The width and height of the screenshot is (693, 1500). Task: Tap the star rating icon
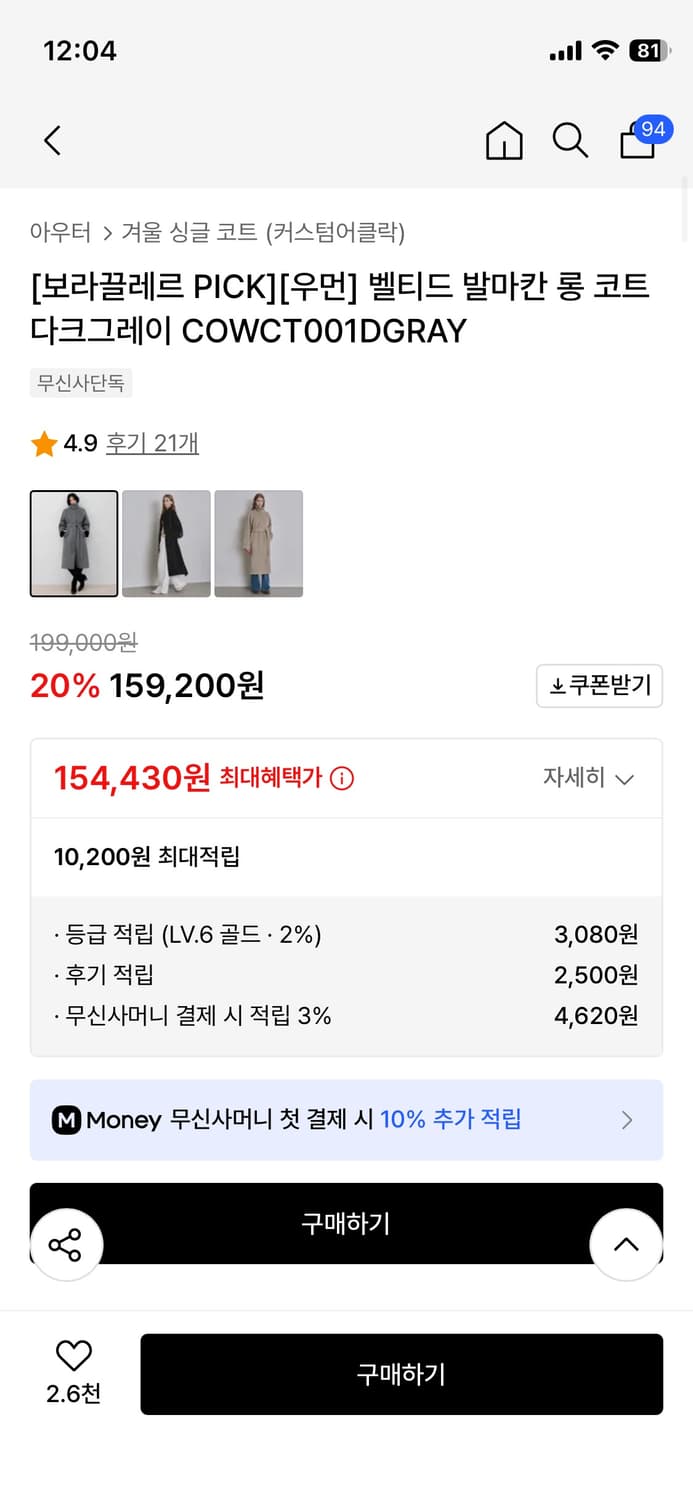click(x=44, y=443)
